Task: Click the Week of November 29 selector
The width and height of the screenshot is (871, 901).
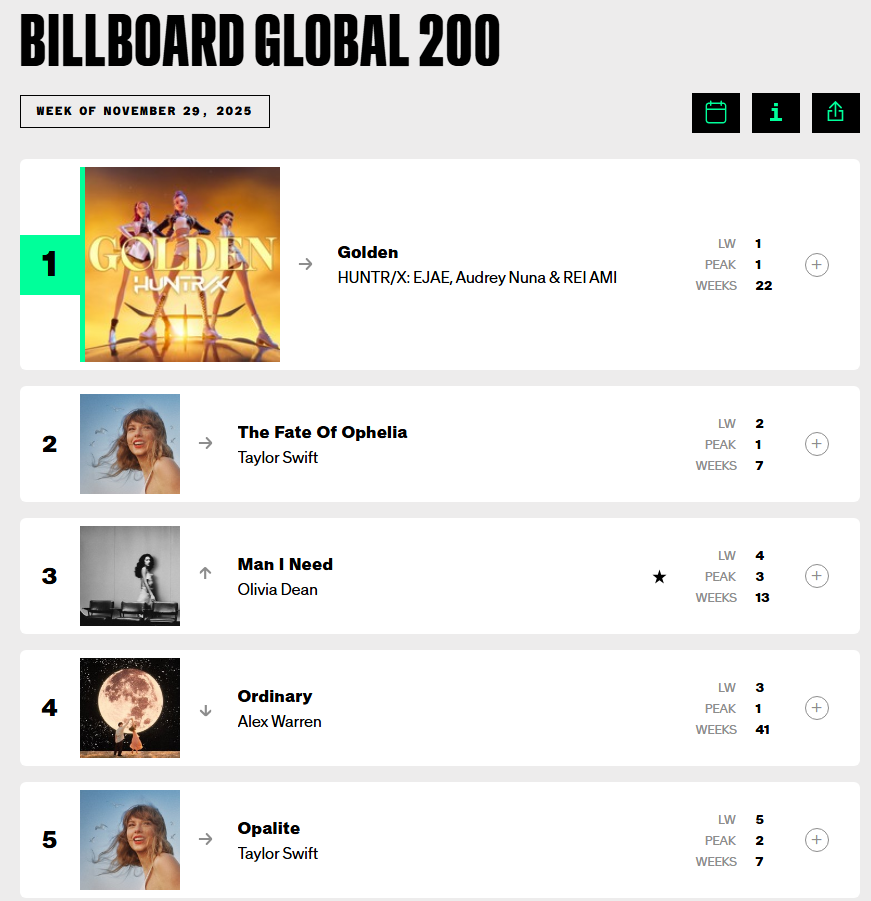Action: (145, 111)
